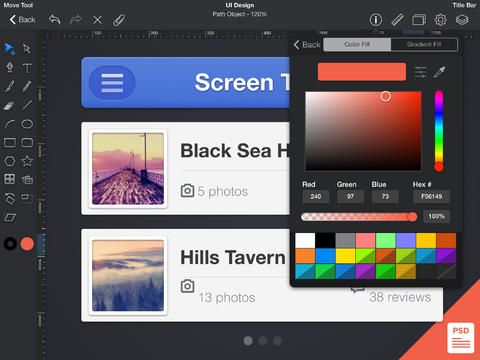Click the '38 reviews' text
Image resolution: width=480 pixels, height=360 pixels.
tap(400, 297)
